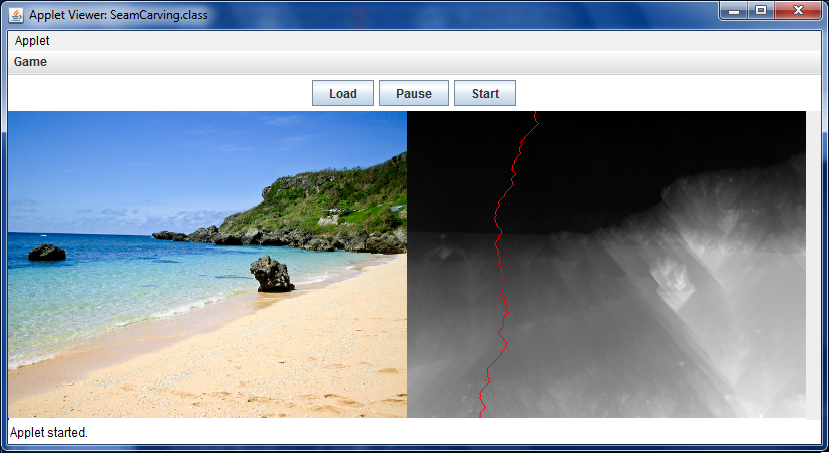The width and height of the screenshot is (831, 453).
Task: Maximize the Applet Viewer window
Action: (x=762, y=10)
